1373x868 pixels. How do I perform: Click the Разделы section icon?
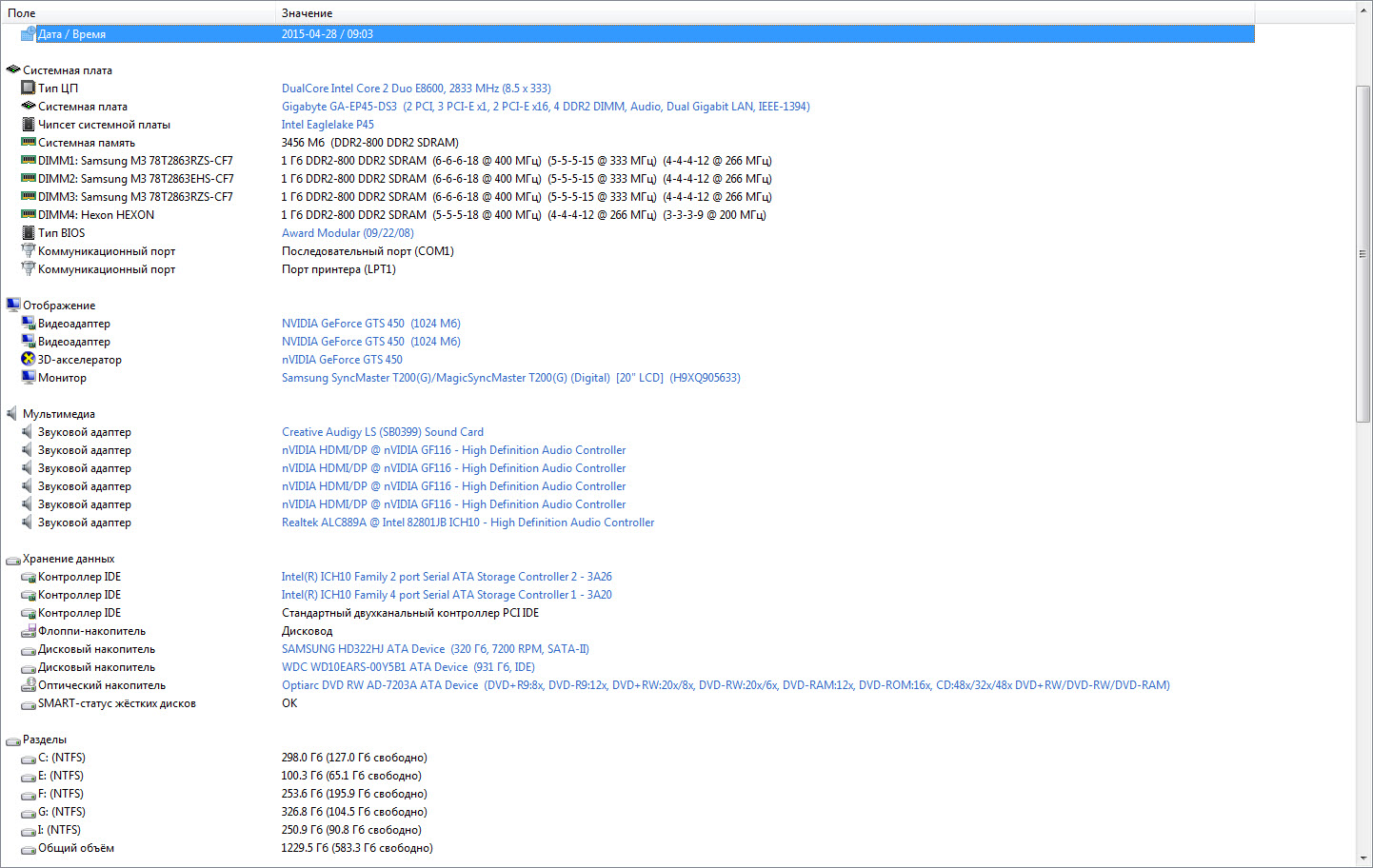(13, 740)
